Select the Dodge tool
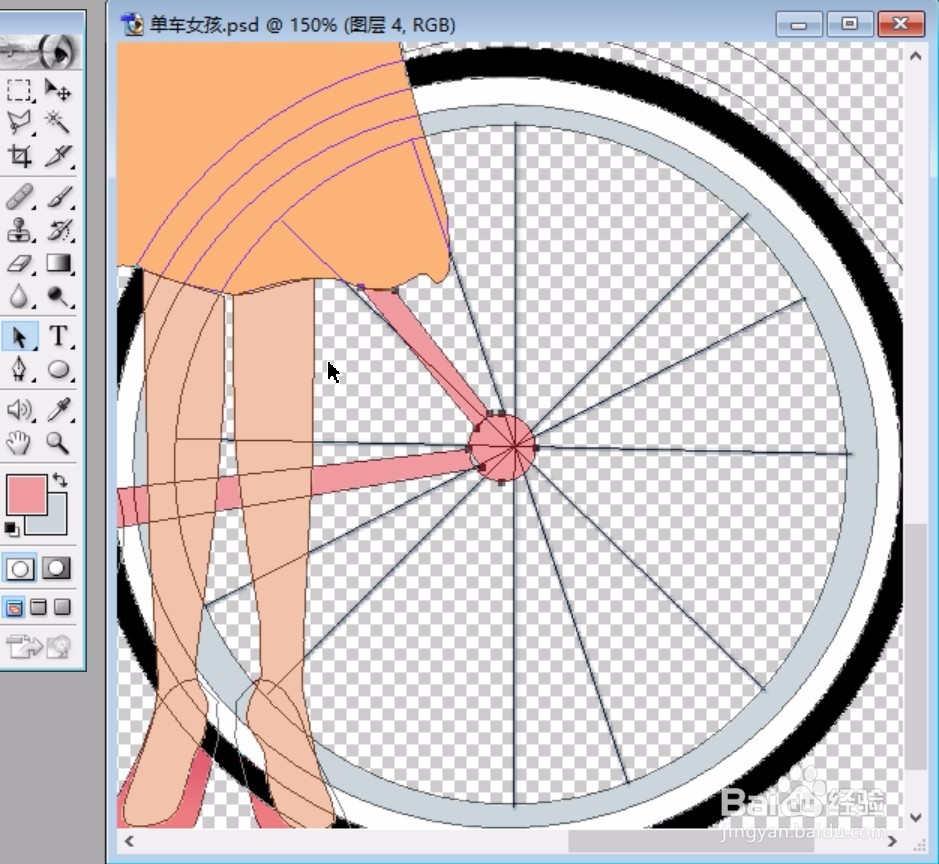 pos(58,296)
